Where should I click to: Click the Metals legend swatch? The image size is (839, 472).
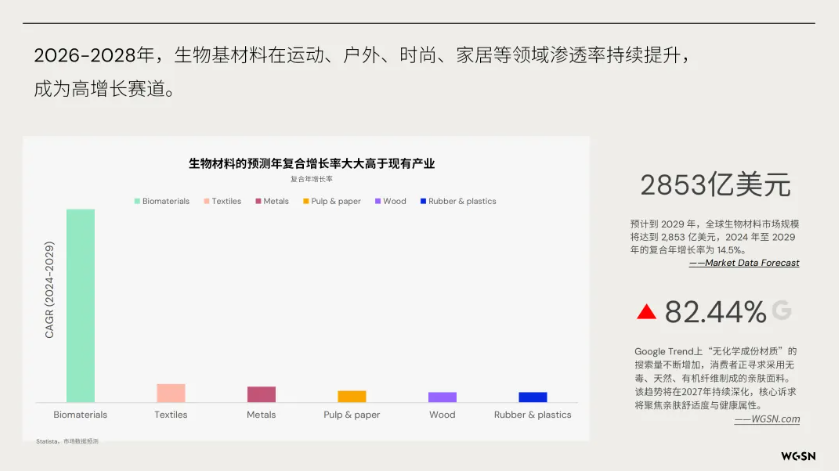coord(258,201)
